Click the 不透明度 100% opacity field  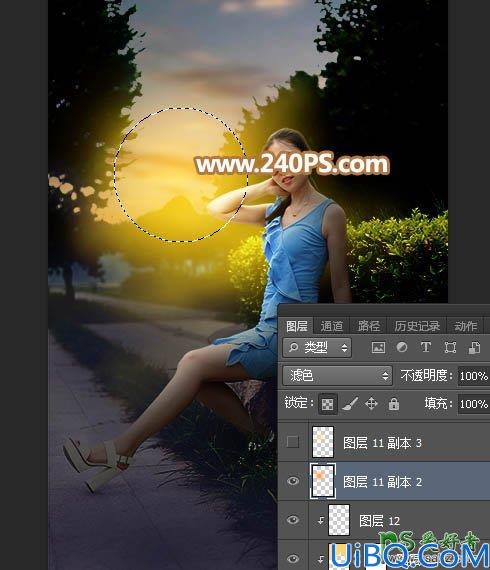pyautogui.click(x=474, y=376)
